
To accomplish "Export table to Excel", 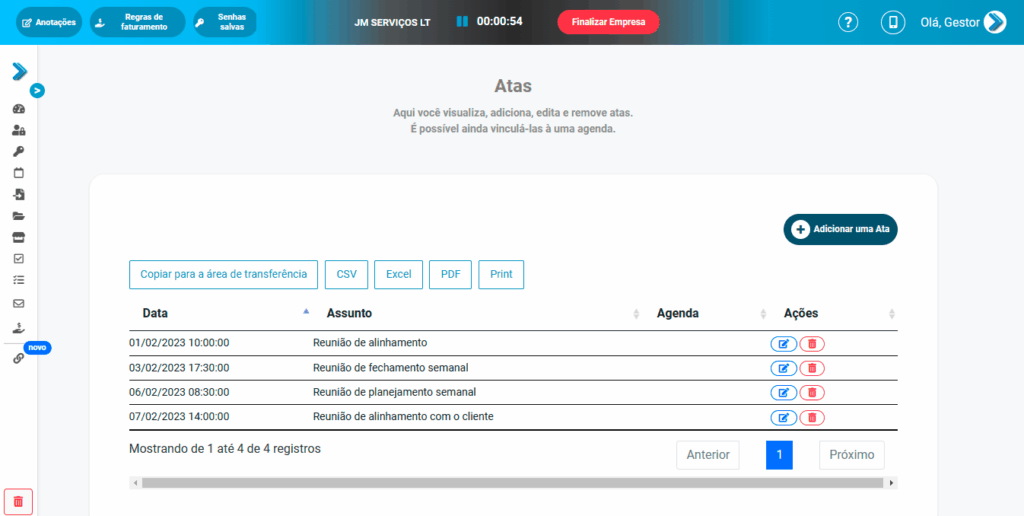I will click(398, 274).
